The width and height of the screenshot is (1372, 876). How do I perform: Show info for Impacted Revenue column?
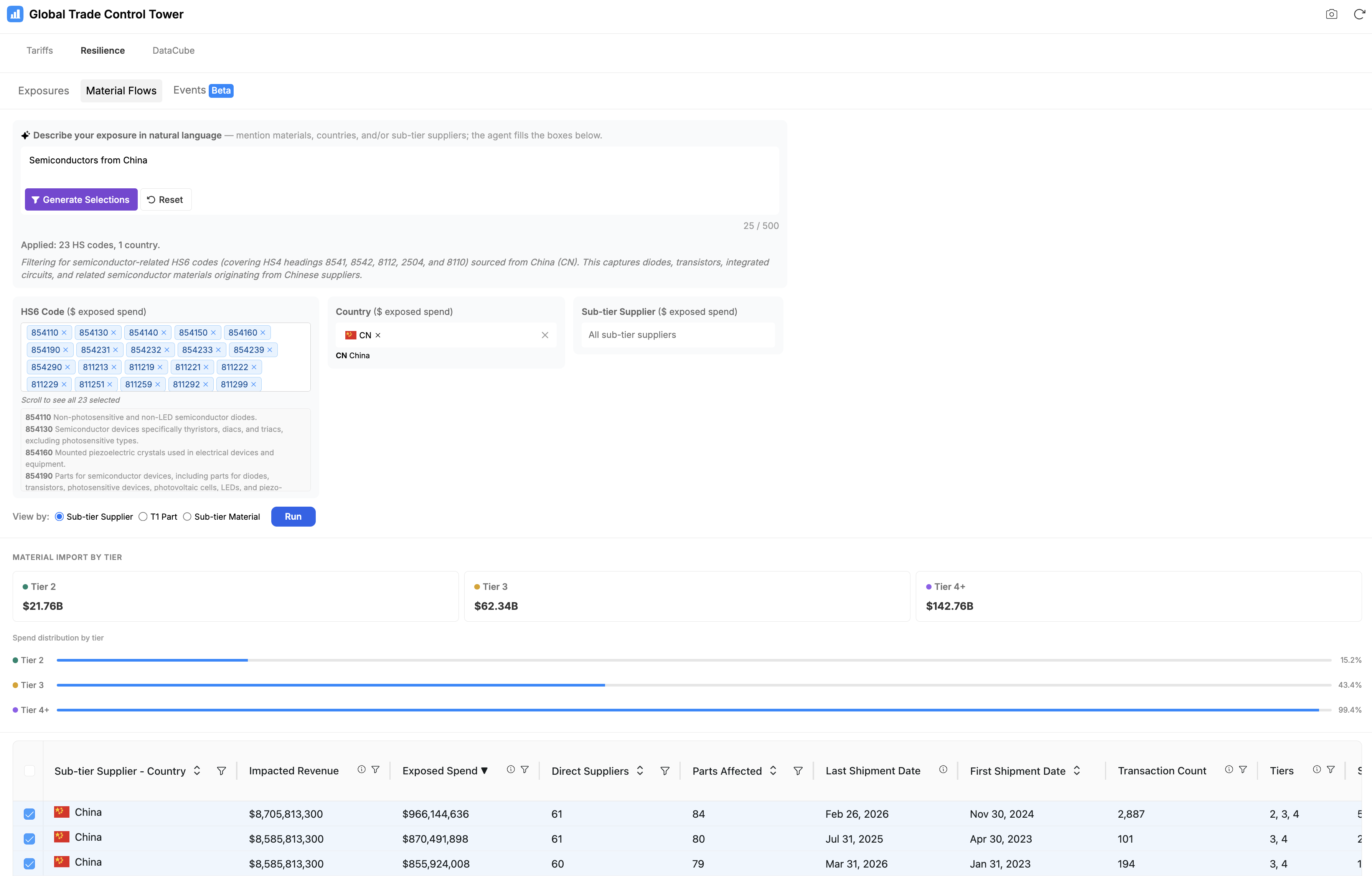pyautogui.click(x=361, y=769)
